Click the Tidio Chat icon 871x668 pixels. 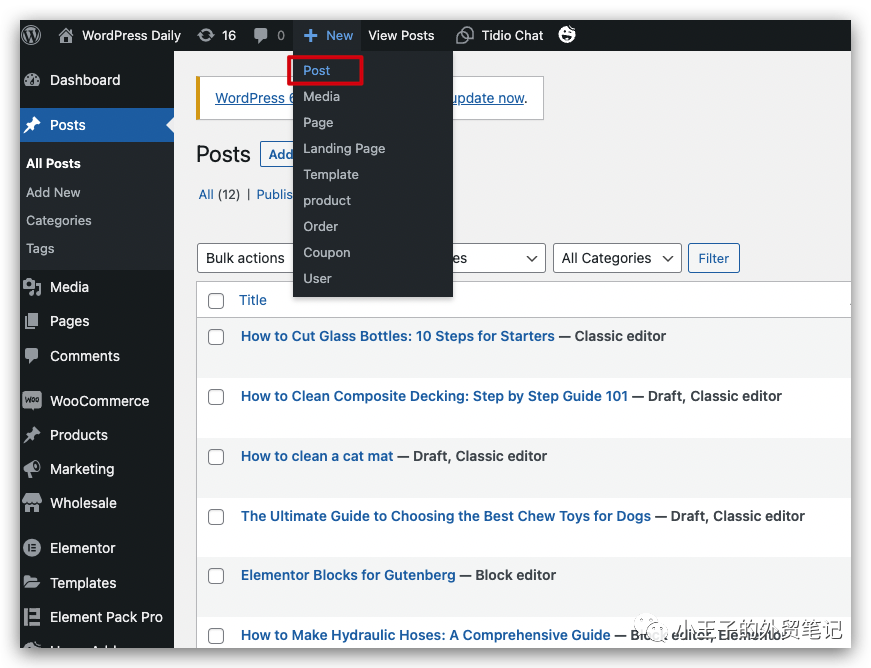pyautogui.click(x=464, y=36)
